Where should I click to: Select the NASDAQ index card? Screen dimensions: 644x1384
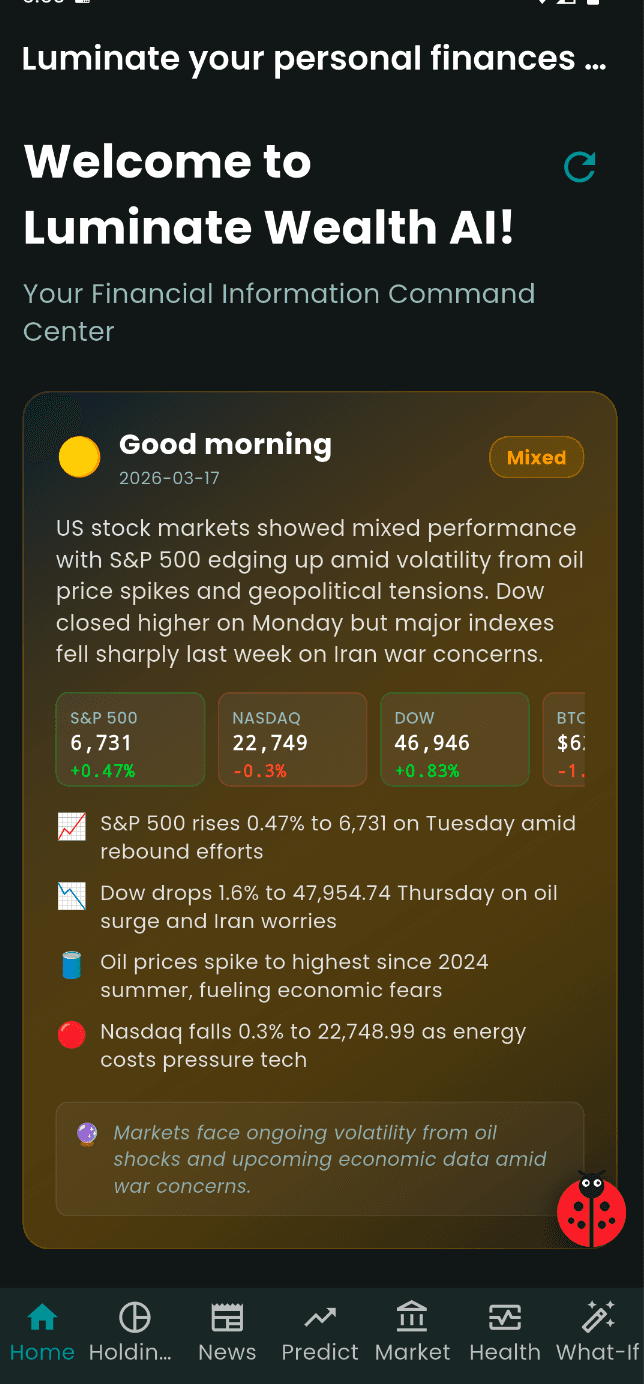pos(292,739)
